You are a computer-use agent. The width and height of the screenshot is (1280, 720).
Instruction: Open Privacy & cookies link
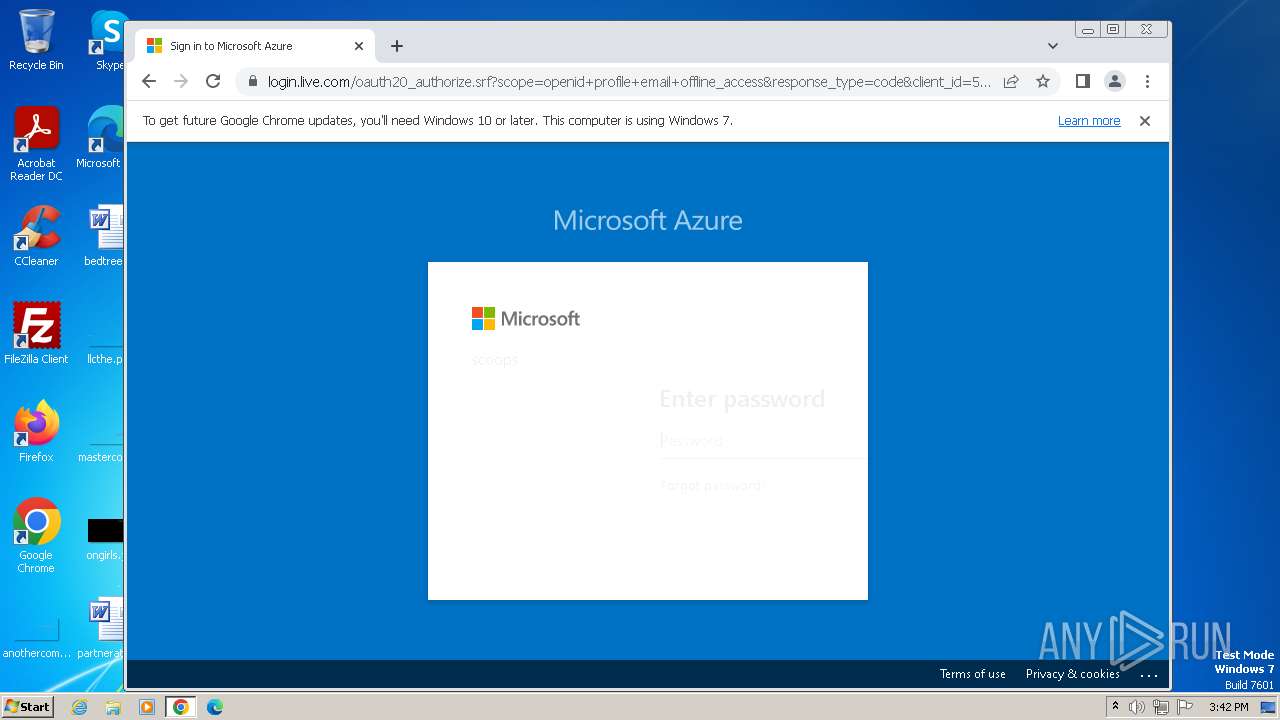[x=1072, y=674]
